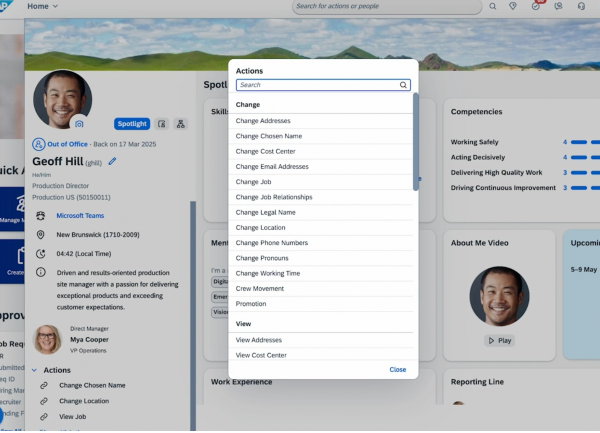This screenshot has height=433, width=600.
Task: Open the org chart icon next to Spotlight
Action: (181, 124)
